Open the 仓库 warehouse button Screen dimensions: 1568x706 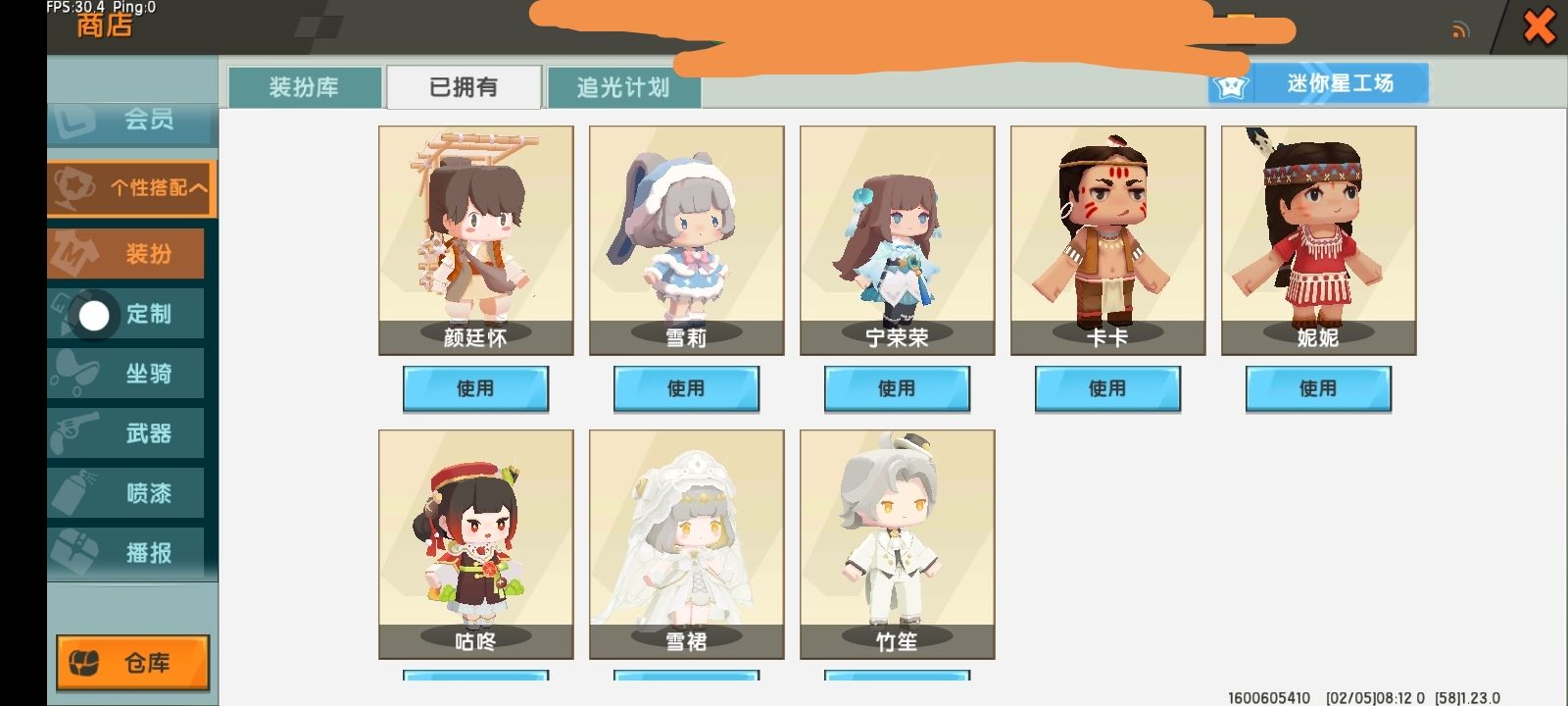(x=132, y=663)
